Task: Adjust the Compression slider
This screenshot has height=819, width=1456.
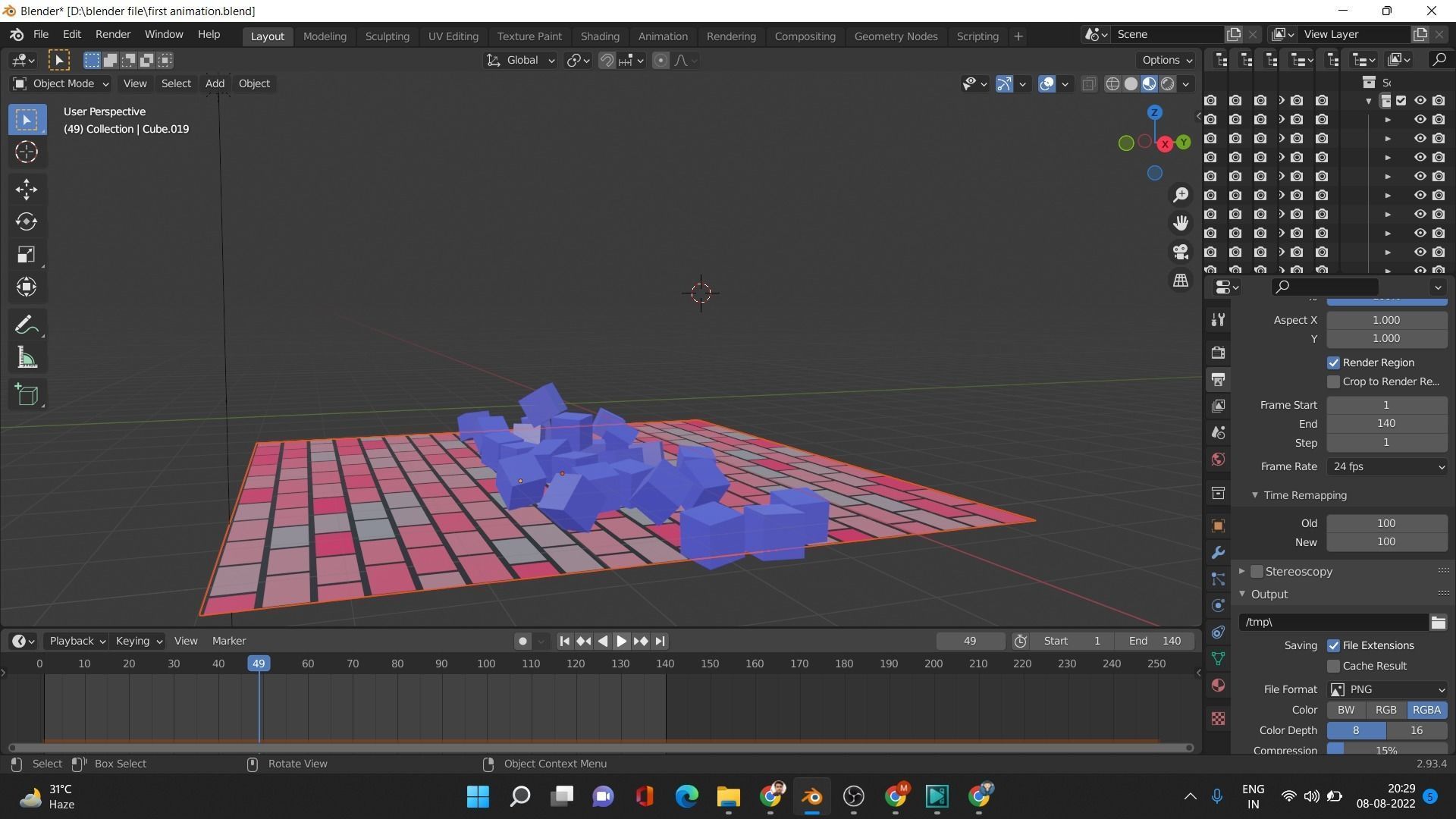Action: [x=1387, y=750]
